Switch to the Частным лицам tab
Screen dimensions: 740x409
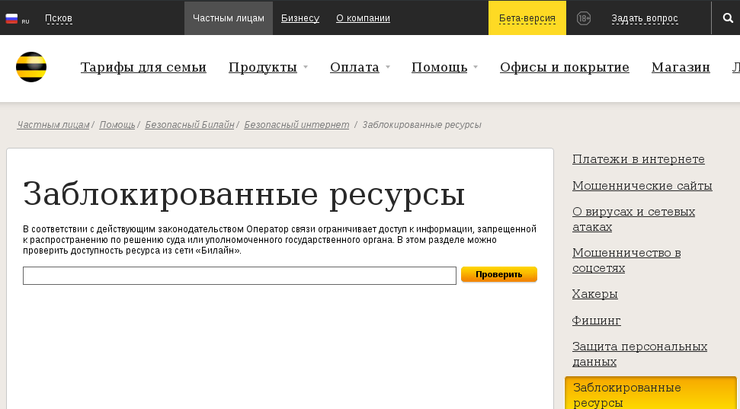point(228,18)
